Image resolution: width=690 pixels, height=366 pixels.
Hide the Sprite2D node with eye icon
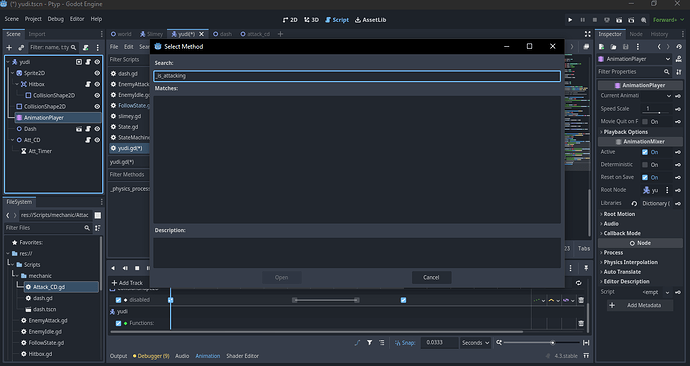coord(97,73)
